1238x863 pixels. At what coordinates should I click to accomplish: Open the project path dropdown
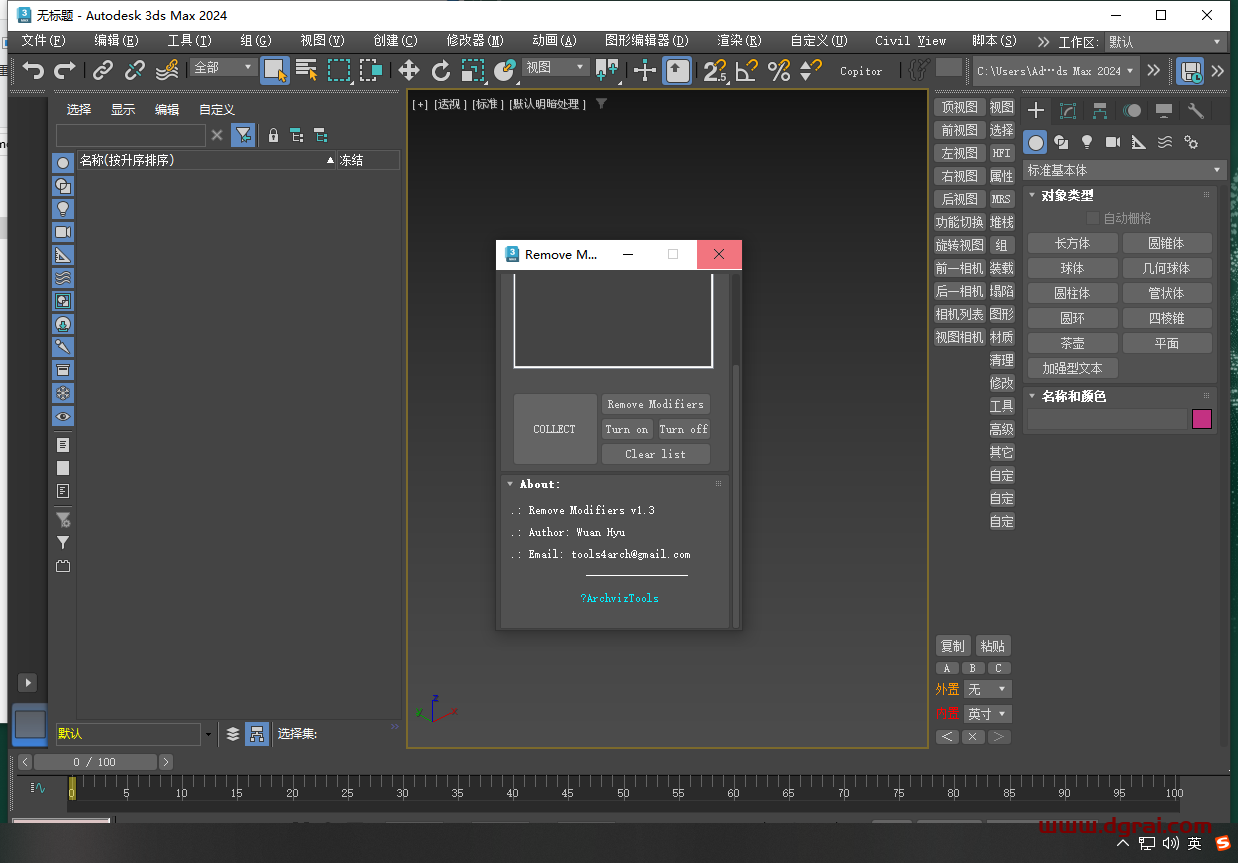[x=1056, y=71]
